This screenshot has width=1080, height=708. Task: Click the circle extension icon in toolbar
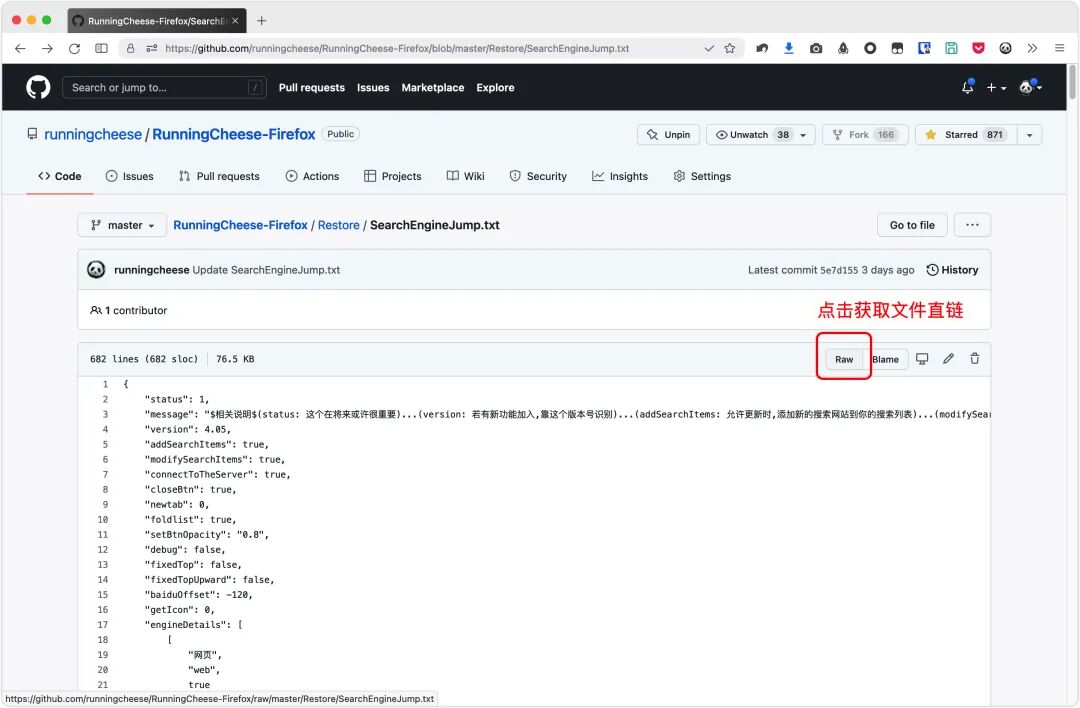click(870, 48)
